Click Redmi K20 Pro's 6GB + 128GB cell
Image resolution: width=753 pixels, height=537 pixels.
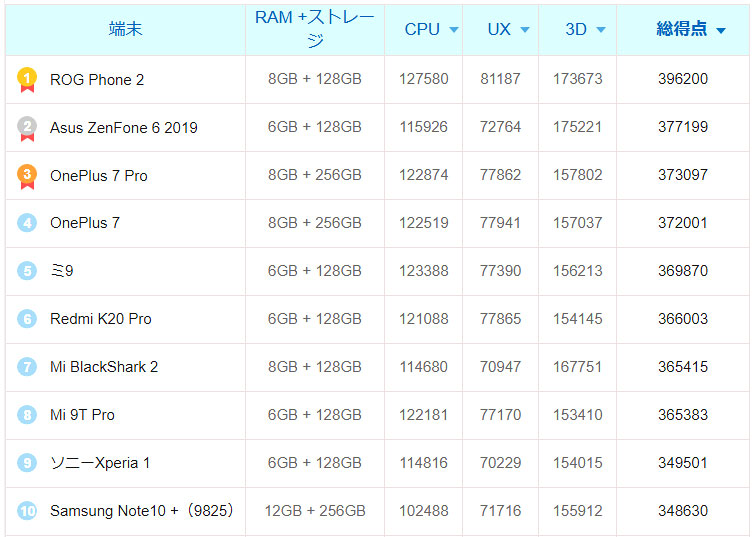[x=315, y=319]
